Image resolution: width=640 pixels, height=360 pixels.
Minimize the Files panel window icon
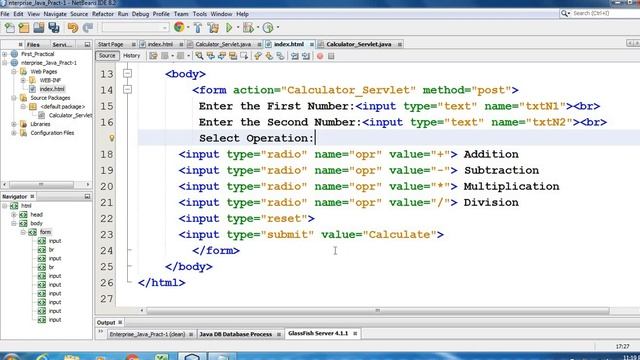tap(87, 44)
